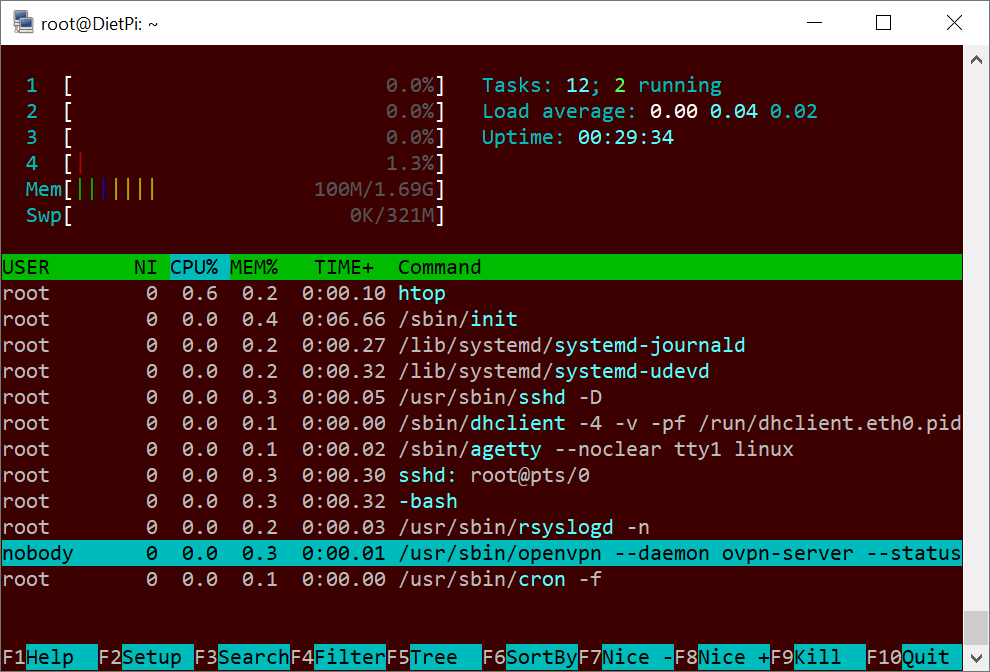This screenshot has width=990, height=672.
Task: Click the highlighted CPU% column header
Action: (200, 267)
